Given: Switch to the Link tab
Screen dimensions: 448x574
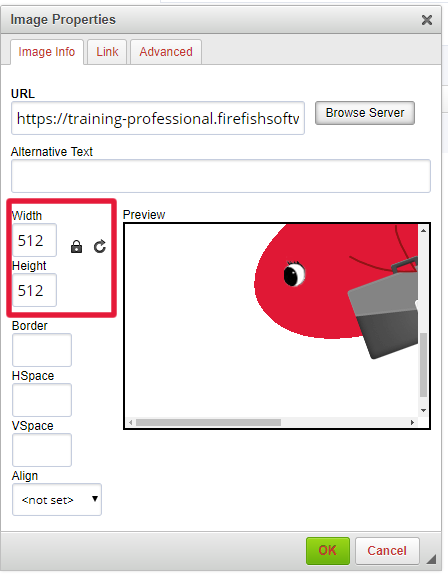Looking at the screenshot, I should (107, 52).
